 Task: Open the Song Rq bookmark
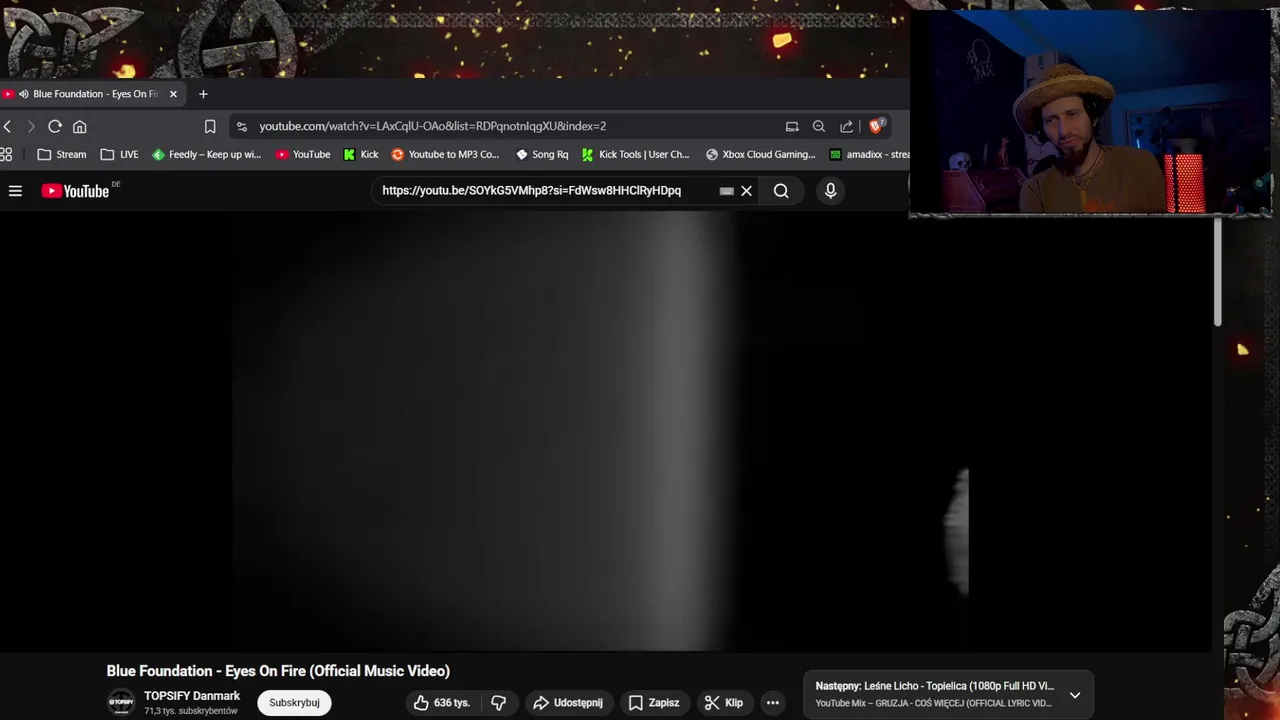tap(542, 154)
